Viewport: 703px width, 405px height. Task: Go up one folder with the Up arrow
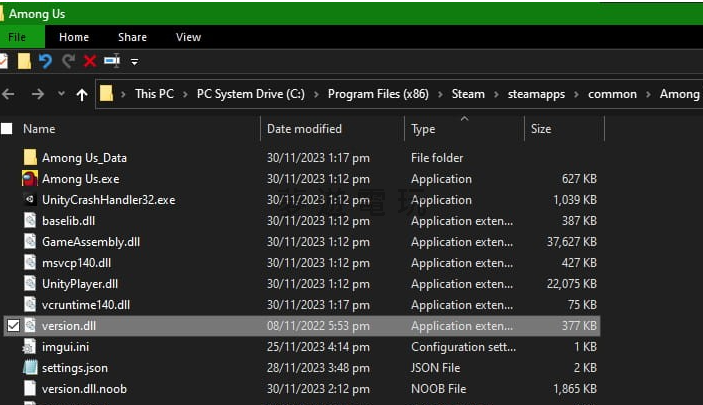(82, 94)
